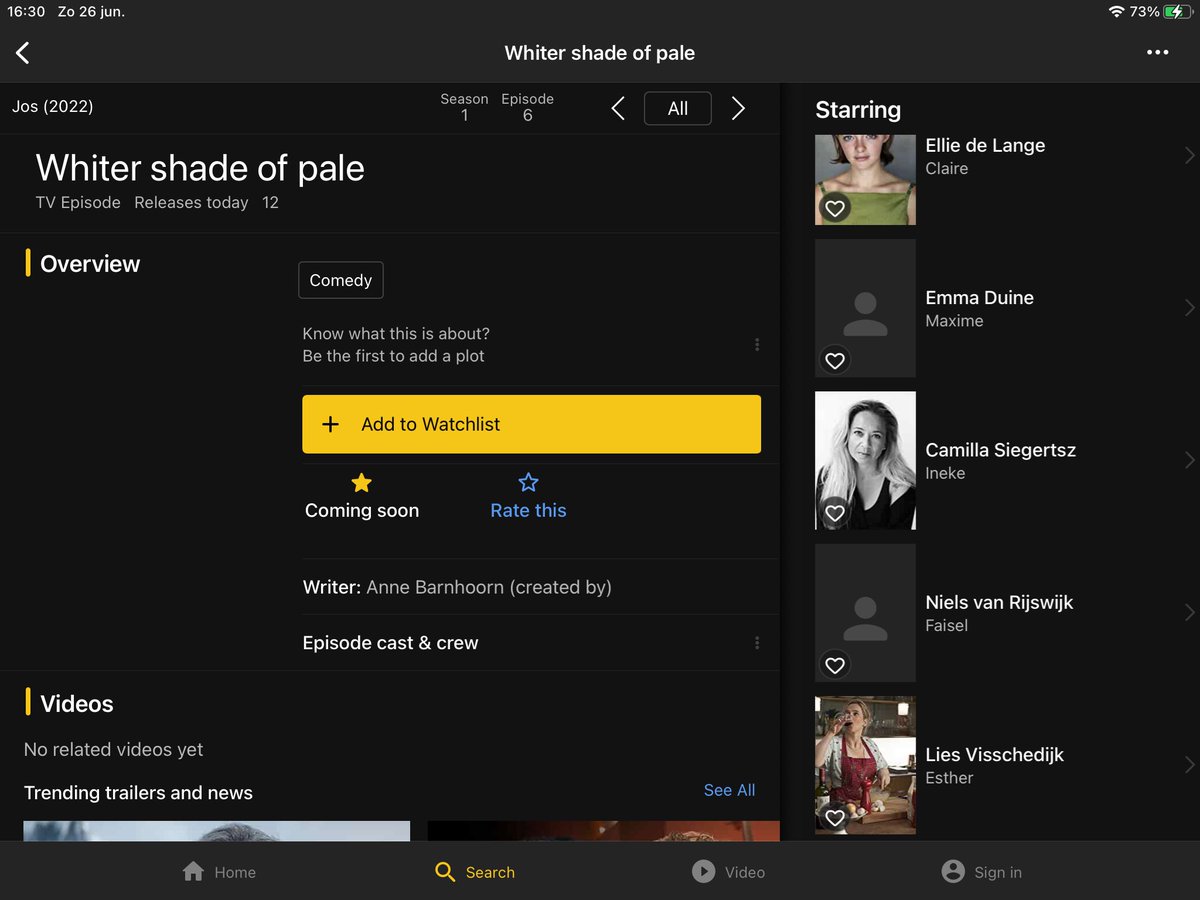Screen dimensions: 1200x900
Task: Tap the battery status icon
Action: click(1177, 12)
